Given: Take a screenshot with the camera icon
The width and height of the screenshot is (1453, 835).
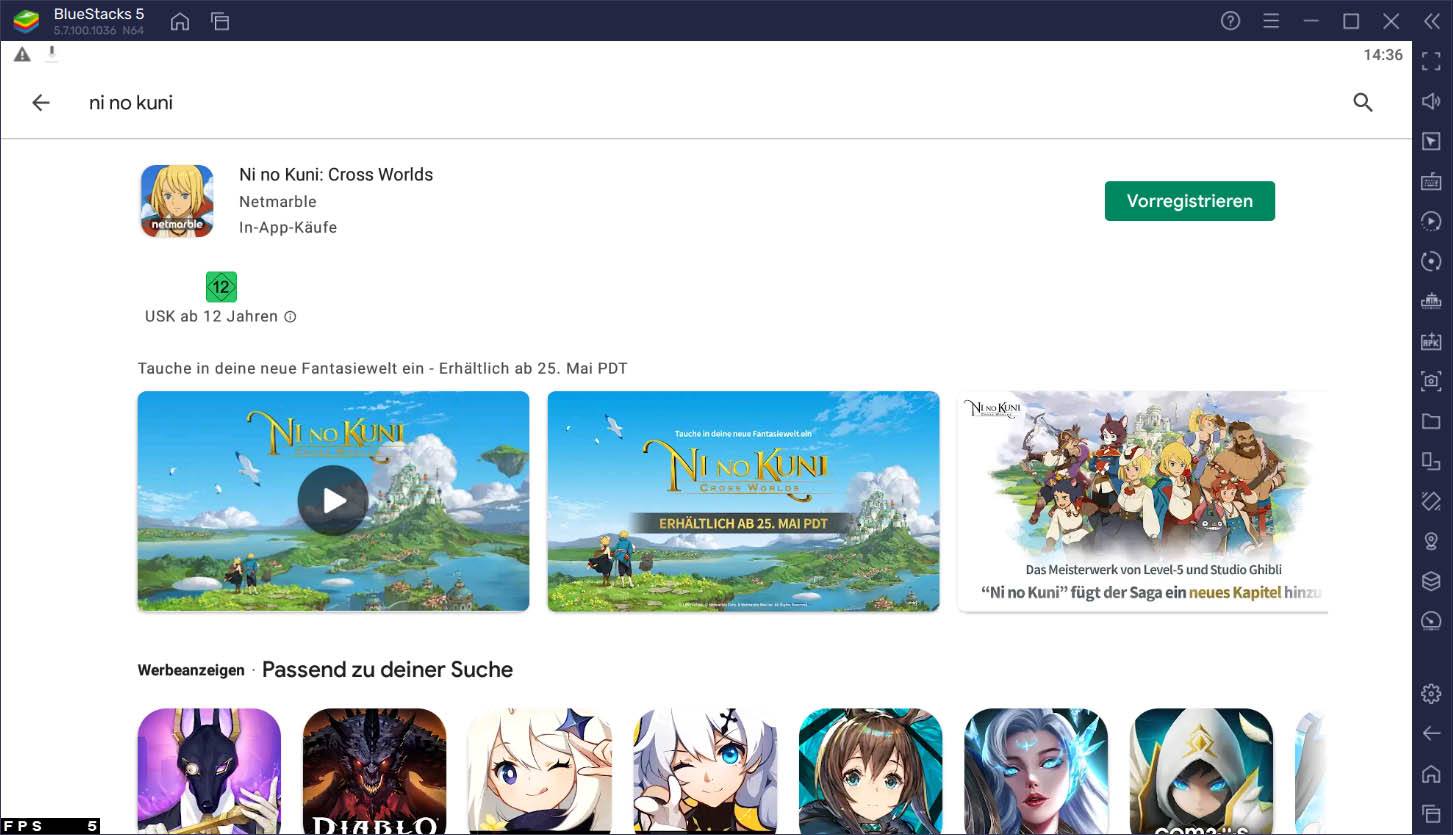Looking at the screenshot, I should 1431,381.
